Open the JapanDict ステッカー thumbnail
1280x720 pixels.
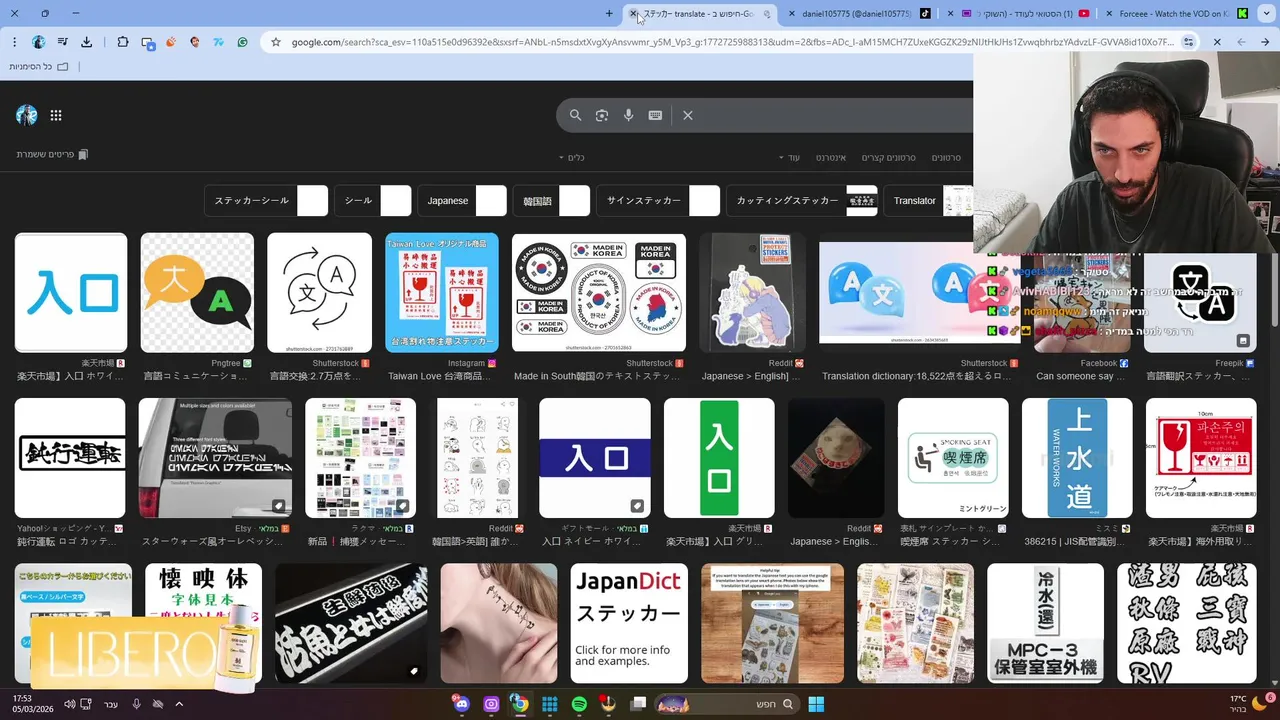point(629,623)
